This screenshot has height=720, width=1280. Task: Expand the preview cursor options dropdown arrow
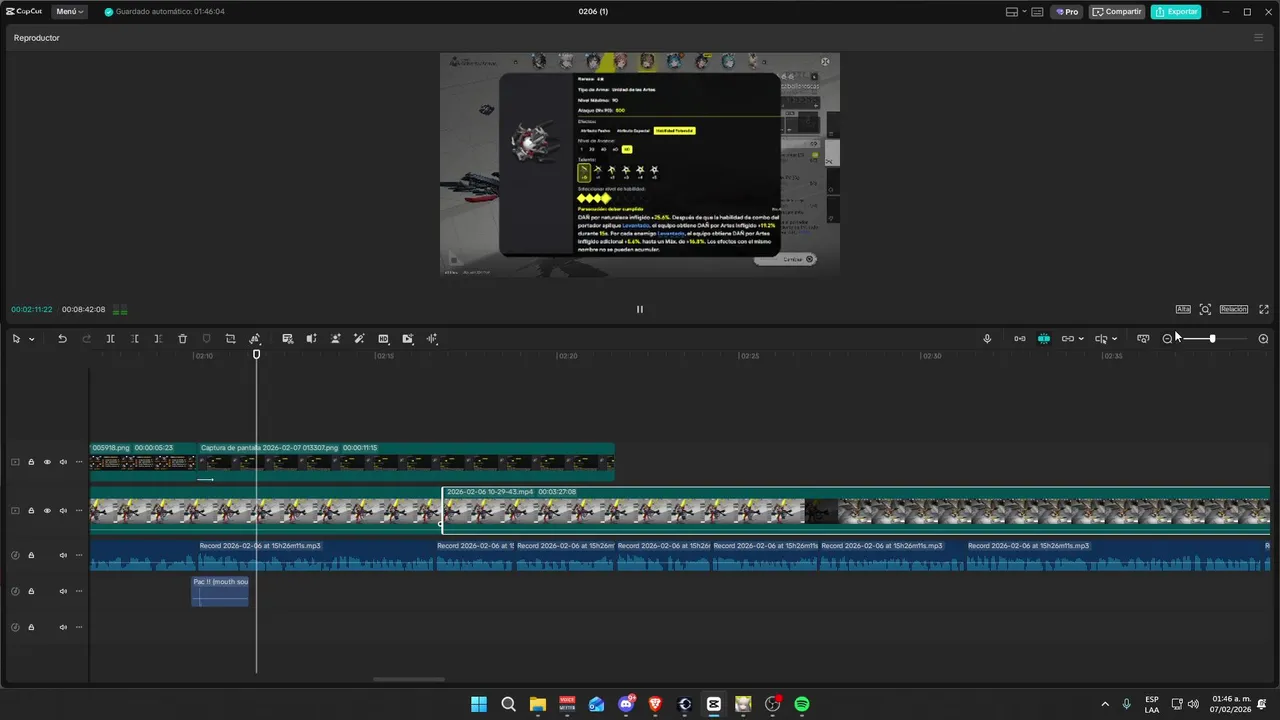pyautogui.click(x=1115, y=339)
